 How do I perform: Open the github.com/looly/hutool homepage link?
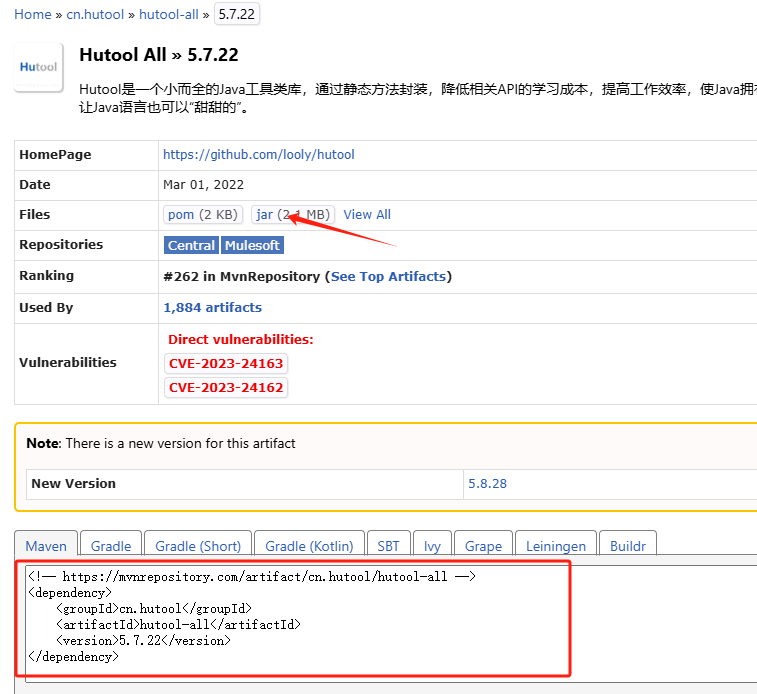tap(259, 154)
